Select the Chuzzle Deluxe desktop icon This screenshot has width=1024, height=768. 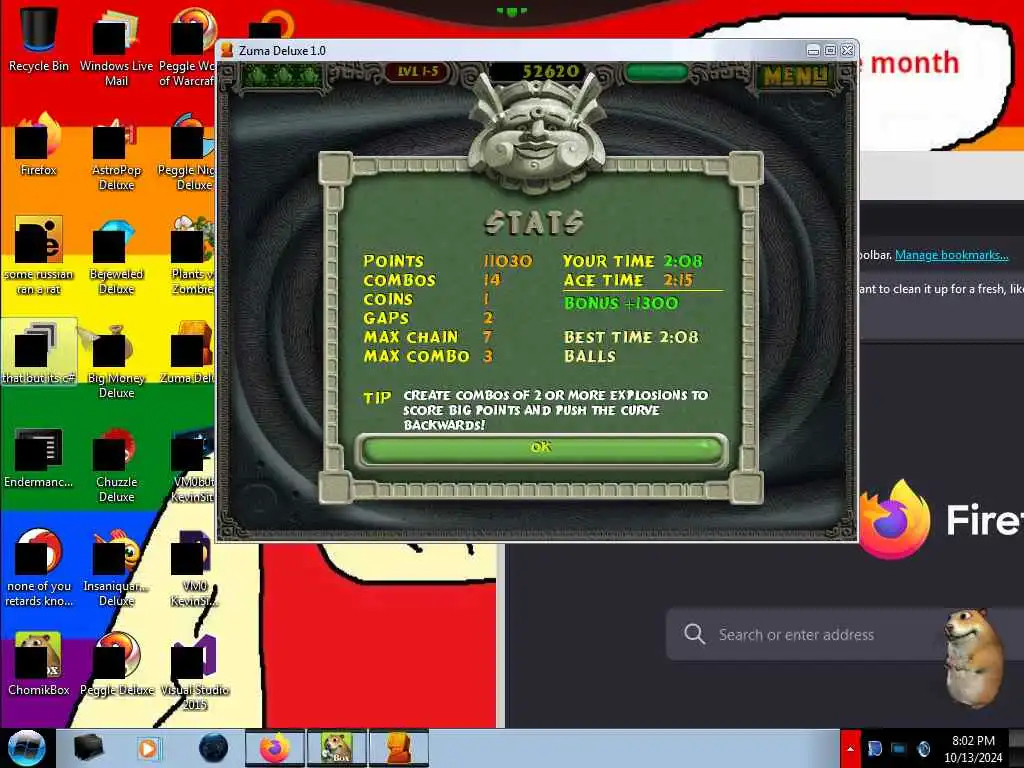click(x=116, y=464)
